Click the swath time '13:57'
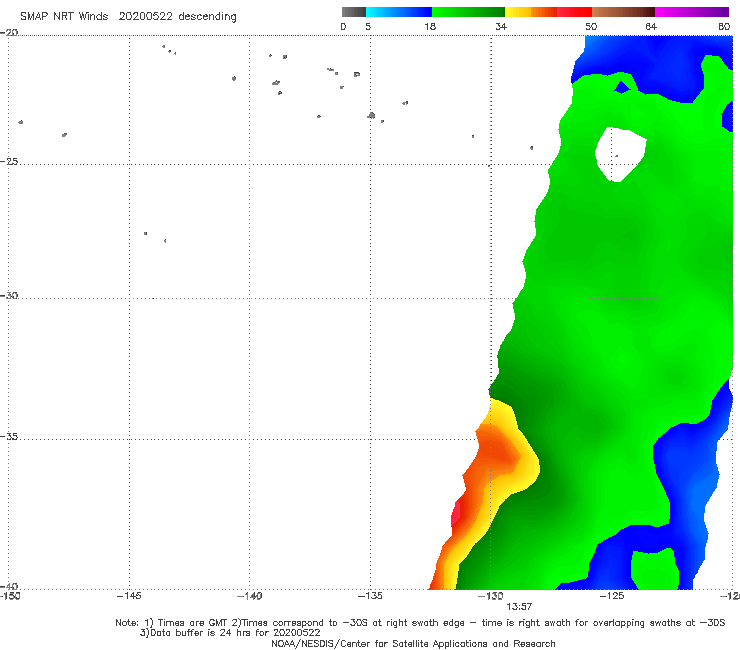This screenshot has height=650, width=740. pyautogui.click(x=519, y=607)
